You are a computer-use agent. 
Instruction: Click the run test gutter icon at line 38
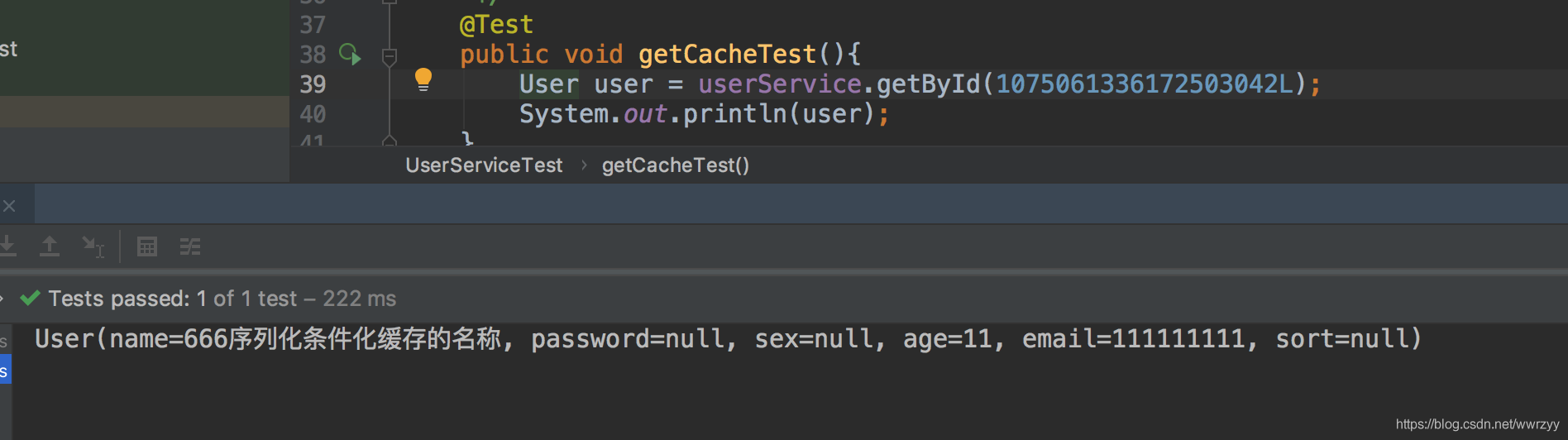pos(350,55)
